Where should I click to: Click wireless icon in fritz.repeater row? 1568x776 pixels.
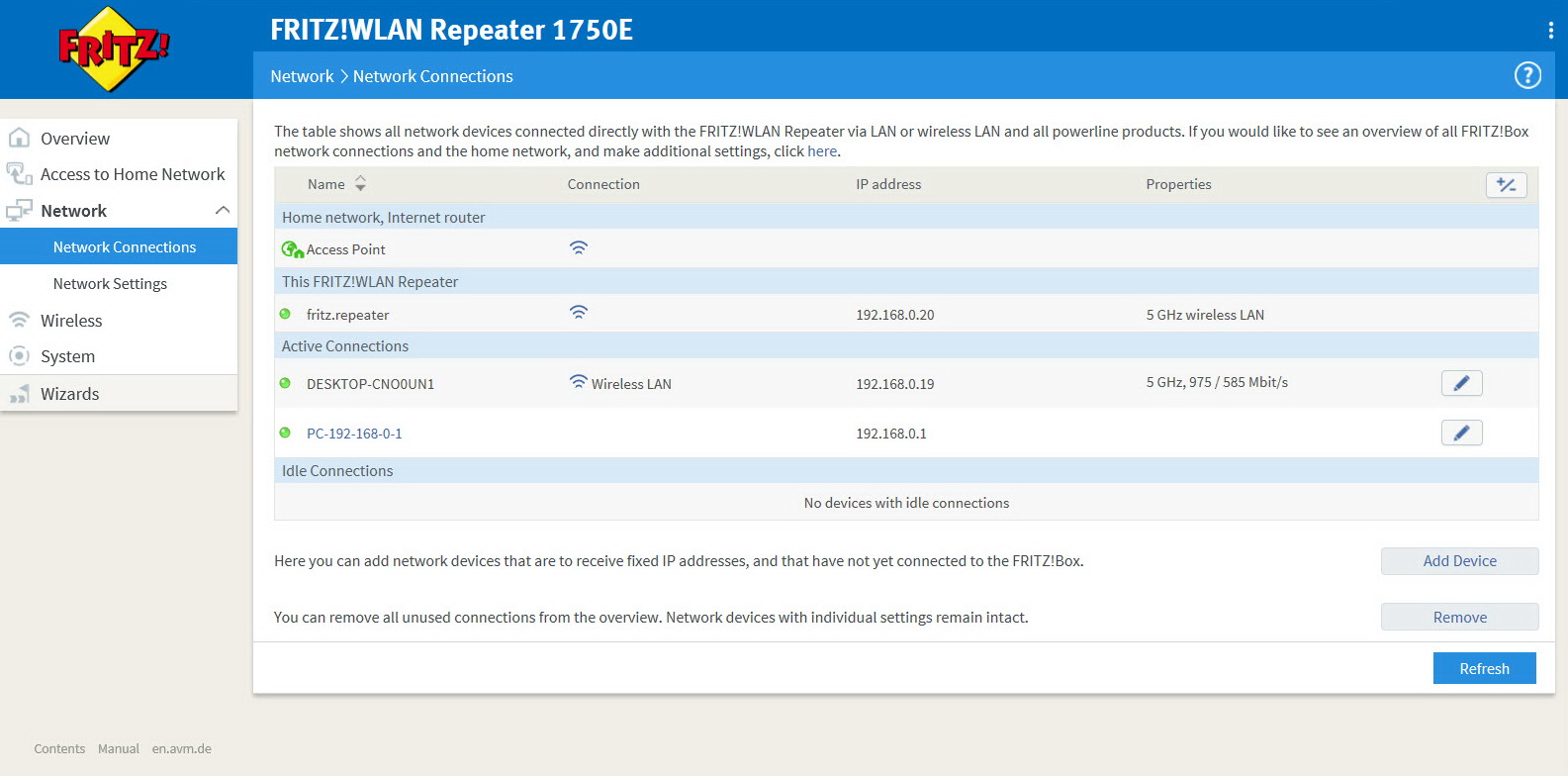579,312
